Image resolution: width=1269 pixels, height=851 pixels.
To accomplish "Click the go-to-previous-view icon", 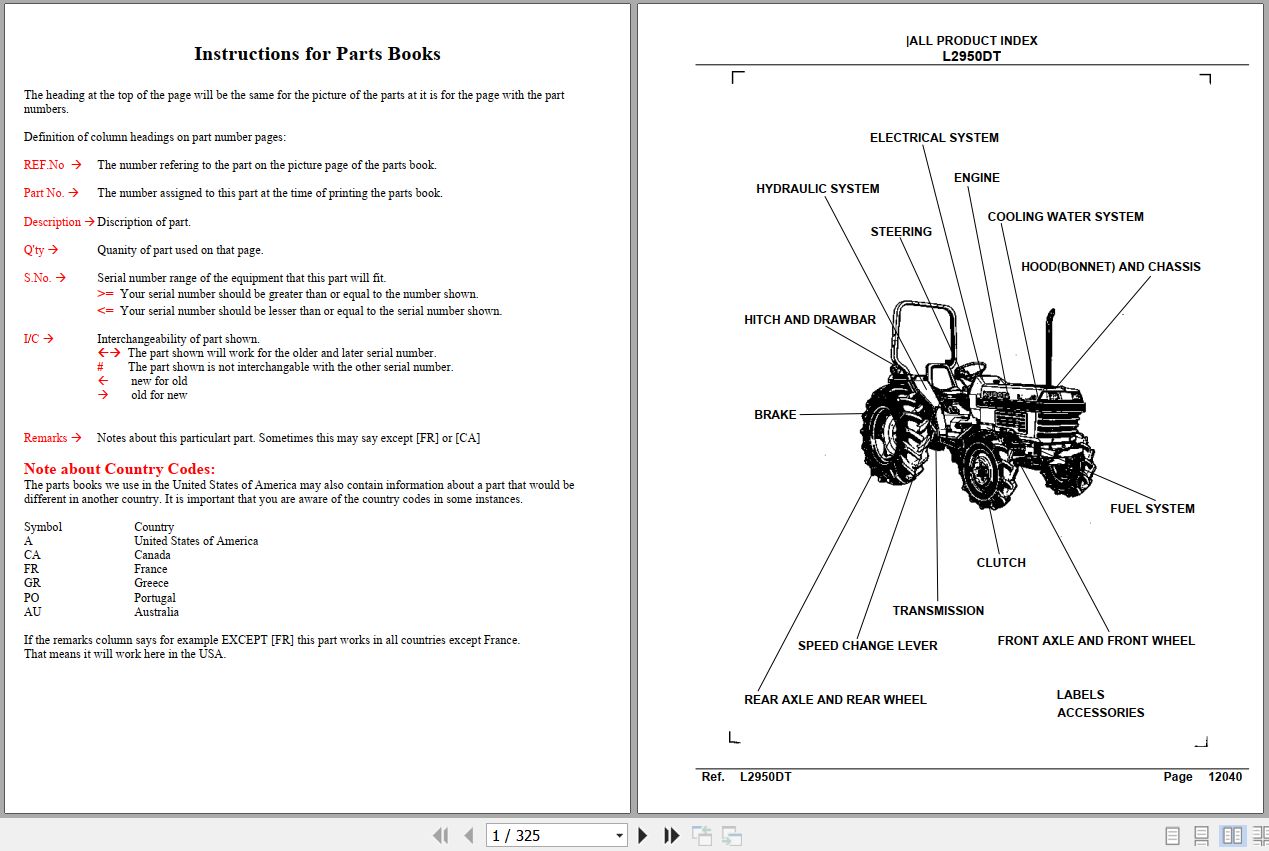I will pyautogui.click(x=703, y=835).
